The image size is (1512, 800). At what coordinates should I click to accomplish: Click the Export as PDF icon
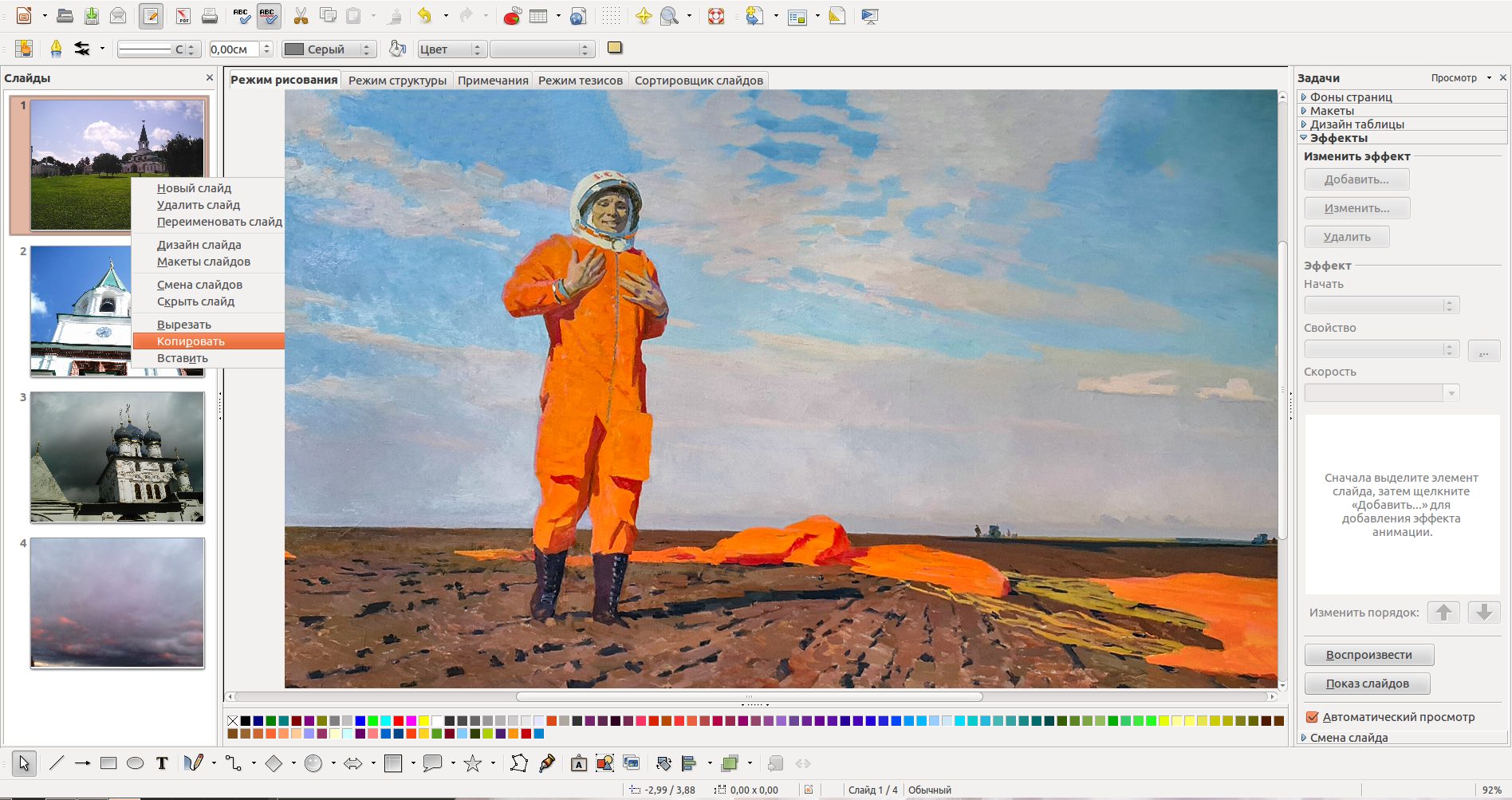click(183, 16)
